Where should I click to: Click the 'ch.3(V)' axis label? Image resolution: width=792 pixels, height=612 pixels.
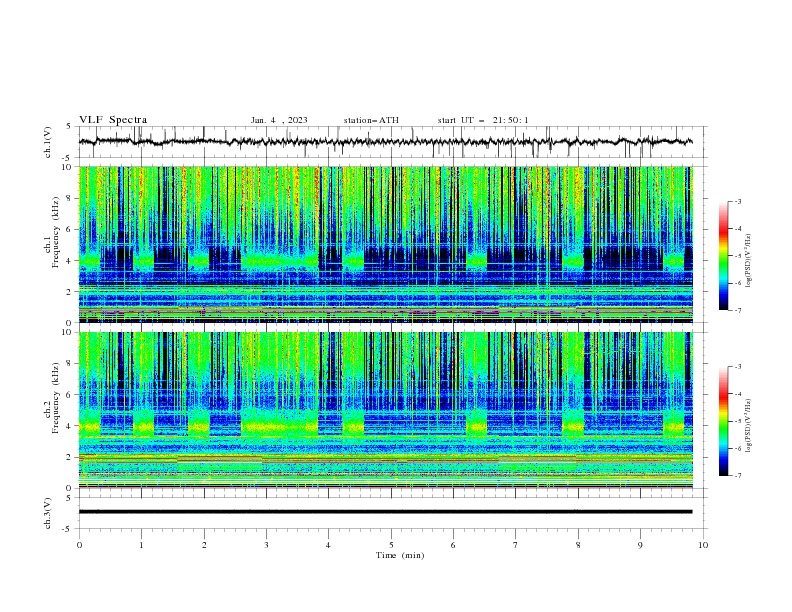(x=47, y=513)
